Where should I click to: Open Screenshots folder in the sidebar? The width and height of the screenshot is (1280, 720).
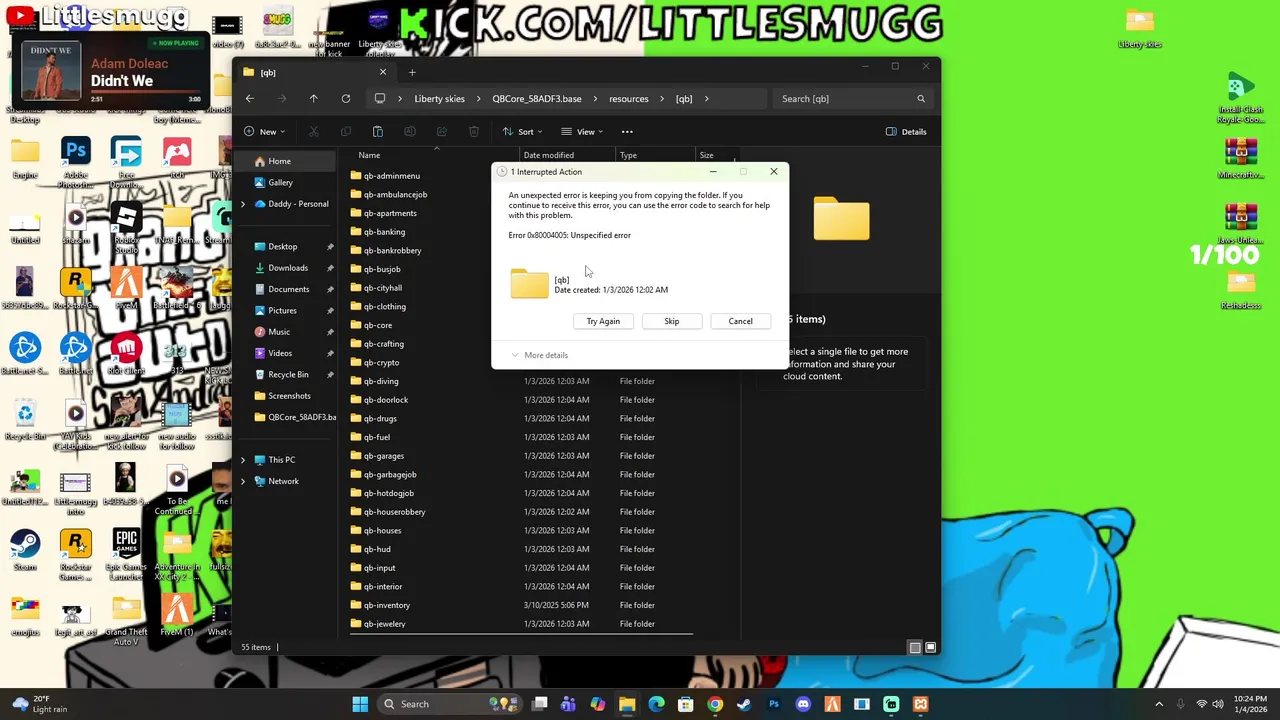point(287,396)
